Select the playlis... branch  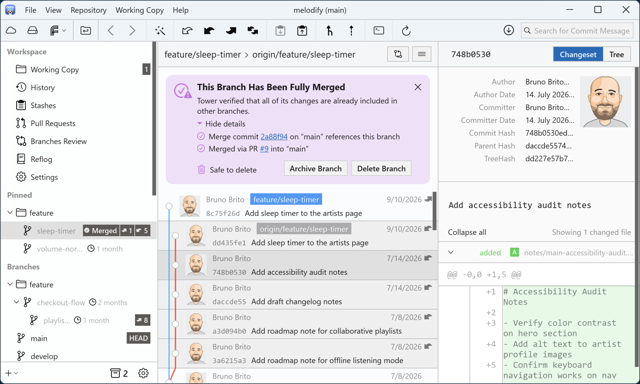click(x=80, y=320)
